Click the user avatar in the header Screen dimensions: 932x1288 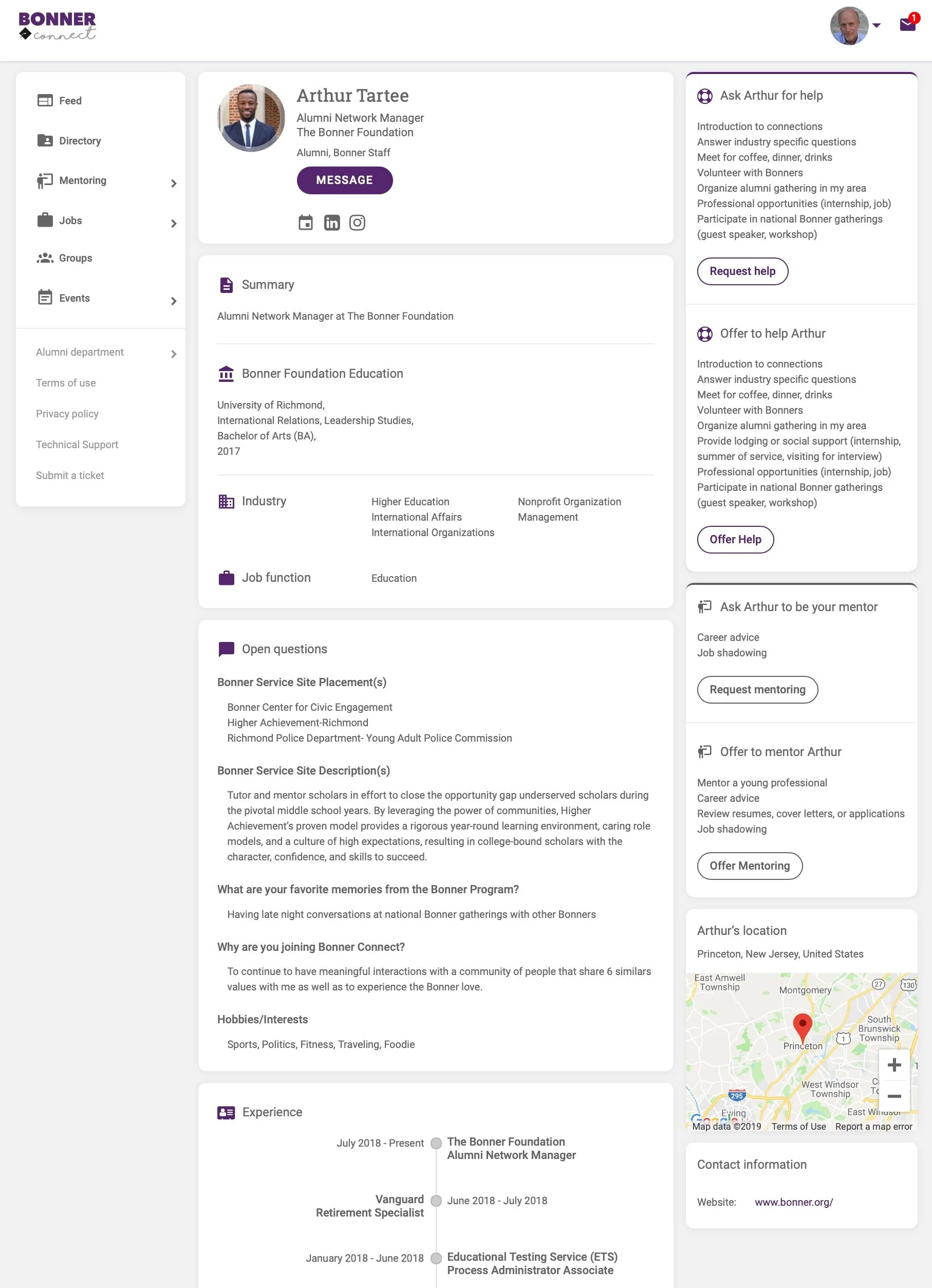(x=849, y=26)
